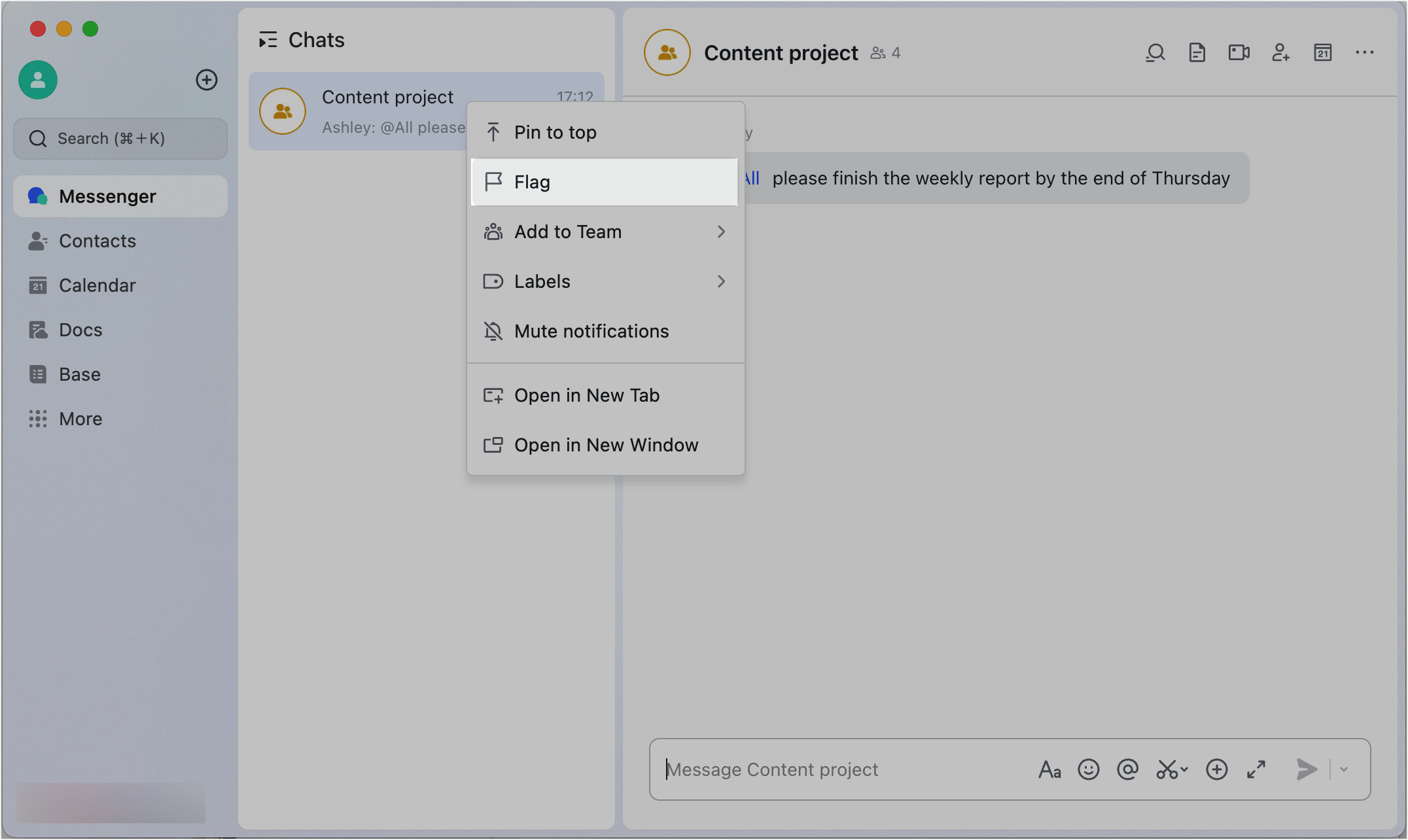Viewport: 1408px width, 840px height.
Task: Click the @ mention icon
Action: (x=1128, y=769)
